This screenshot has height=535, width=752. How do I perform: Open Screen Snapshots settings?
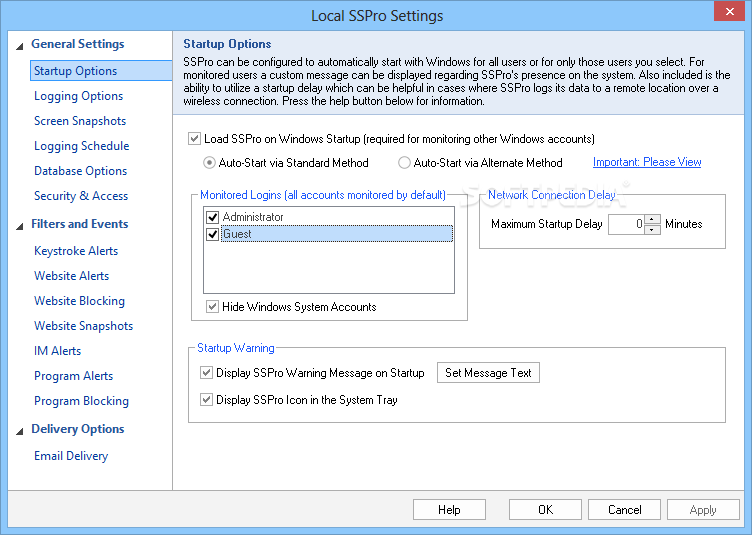pos(80,121)
